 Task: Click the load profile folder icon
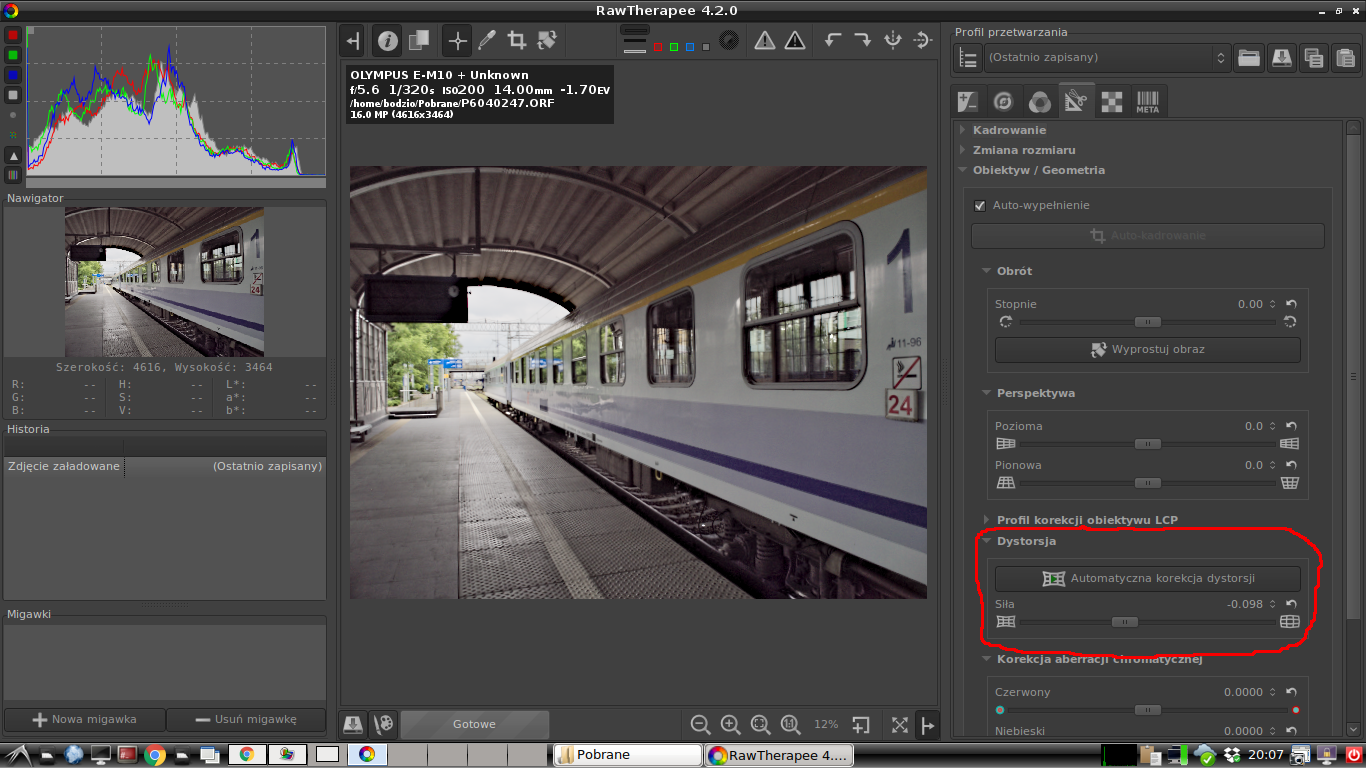click(x=1248, y=58)
